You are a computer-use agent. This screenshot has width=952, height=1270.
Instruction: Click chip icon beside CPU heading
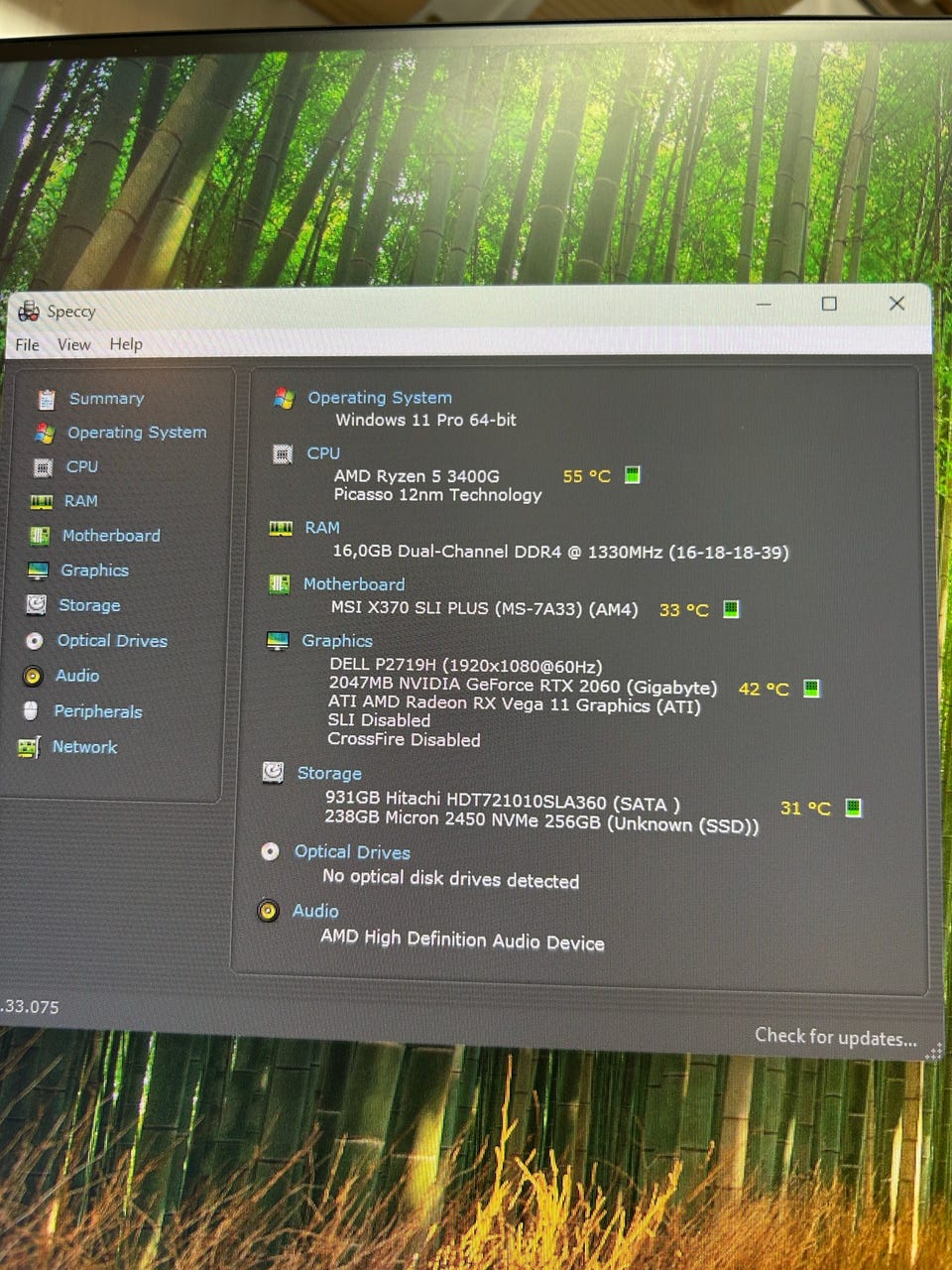pos(283,454)
